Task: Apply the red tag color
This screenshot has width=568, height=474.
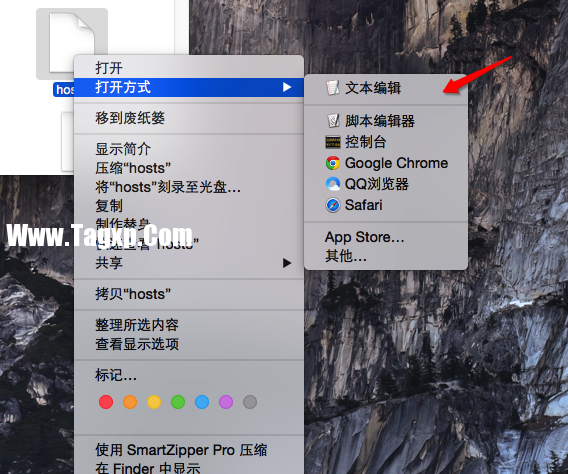Action: point(106,402)
